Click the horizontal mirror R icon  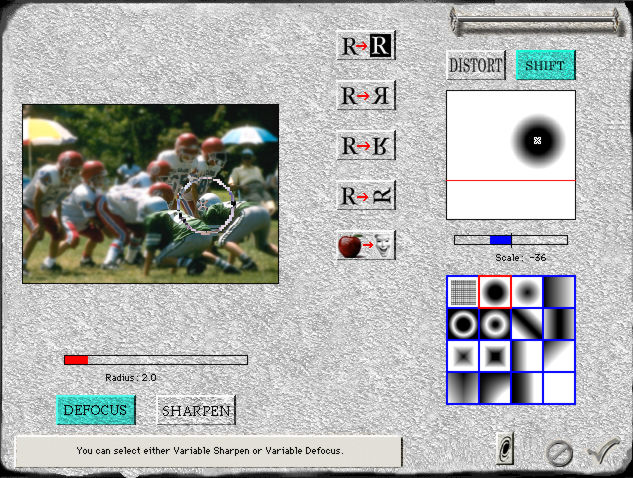366,96
